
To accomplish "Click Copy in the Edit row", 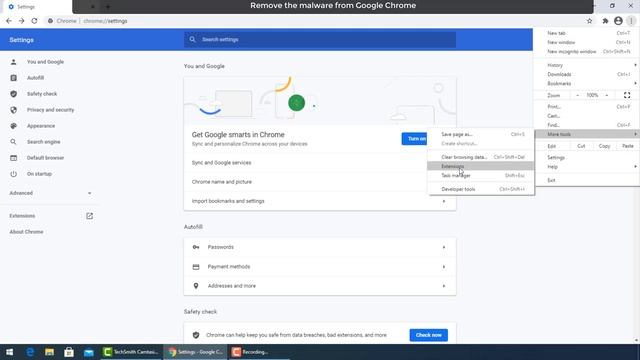I will point(604,146).
